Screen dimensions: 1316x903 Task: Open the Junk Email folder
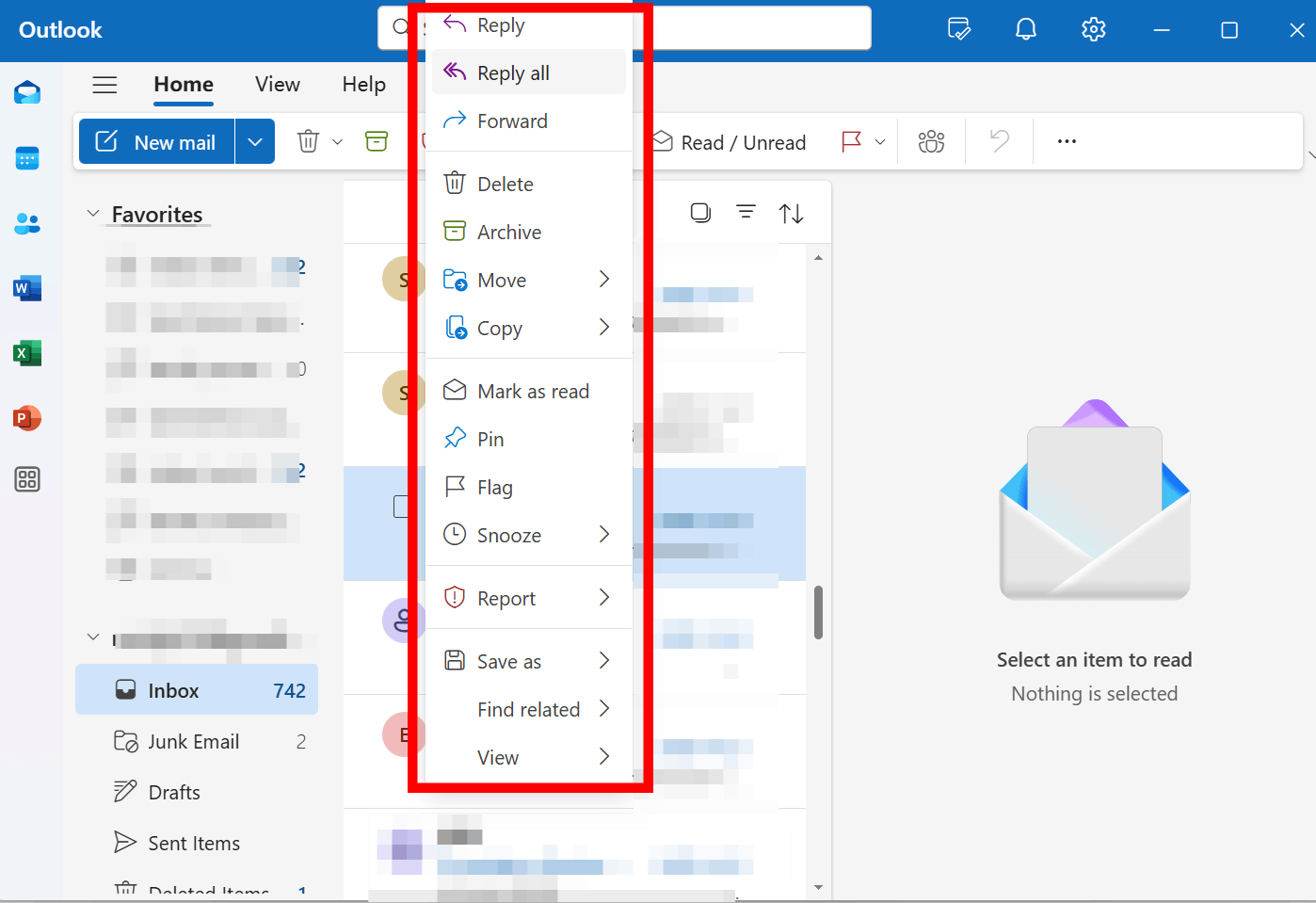pos(193,741)
